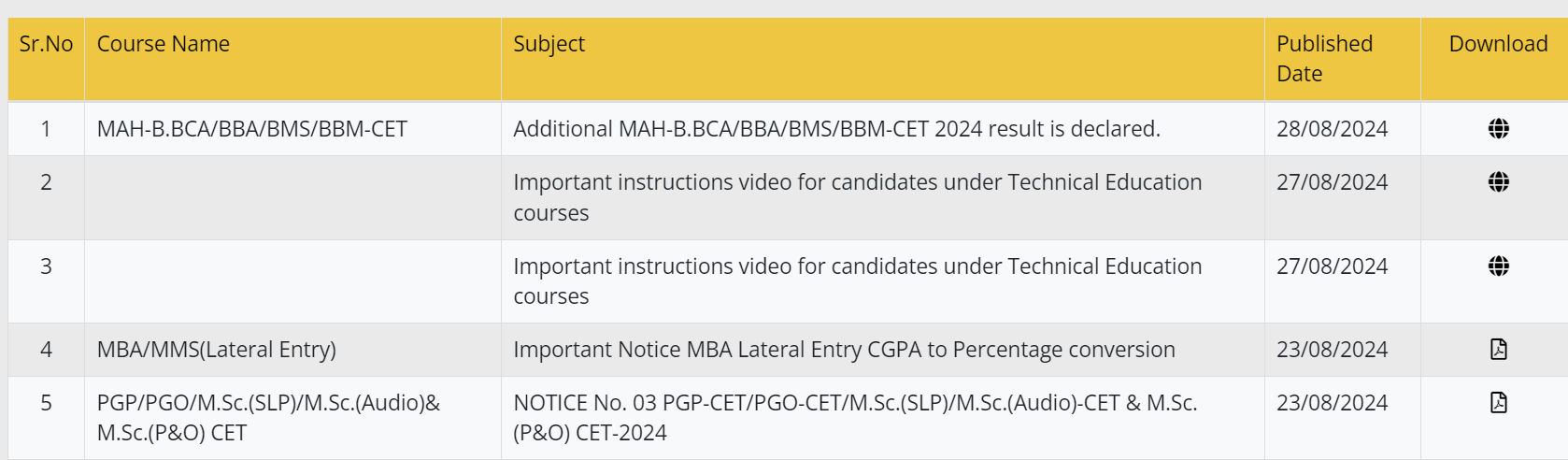
Task: Click row 3's important instructions video subject
Action: (x=857, y=266)
